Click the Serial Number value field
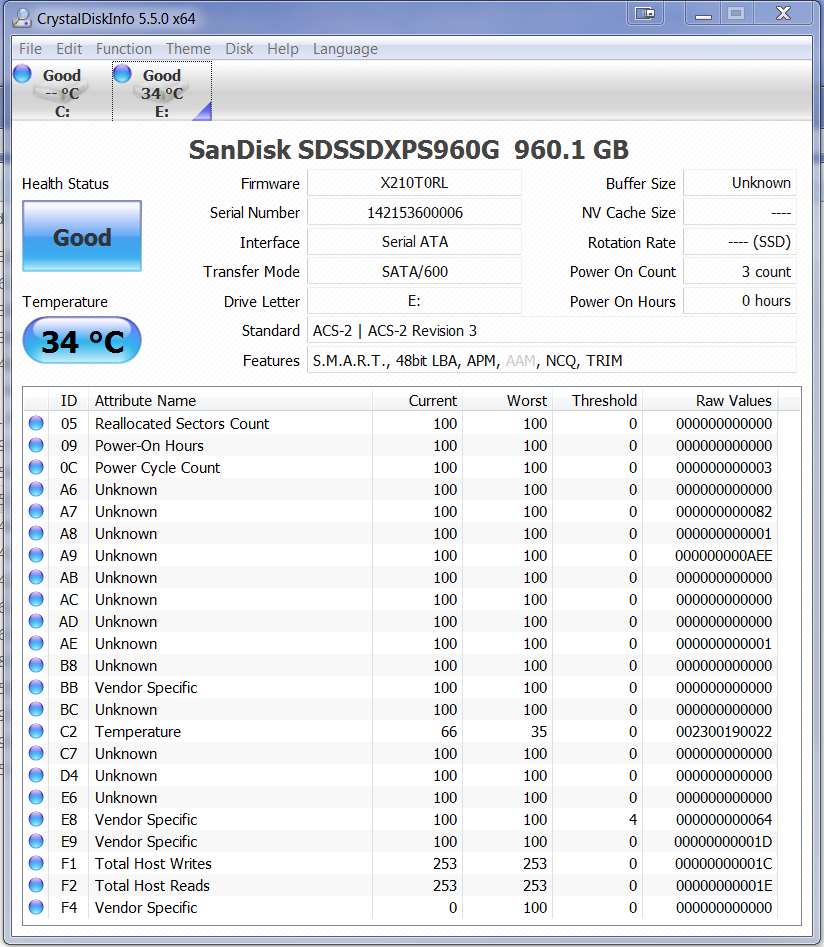This screenshot has width=824, height=947. coord(414,213)
